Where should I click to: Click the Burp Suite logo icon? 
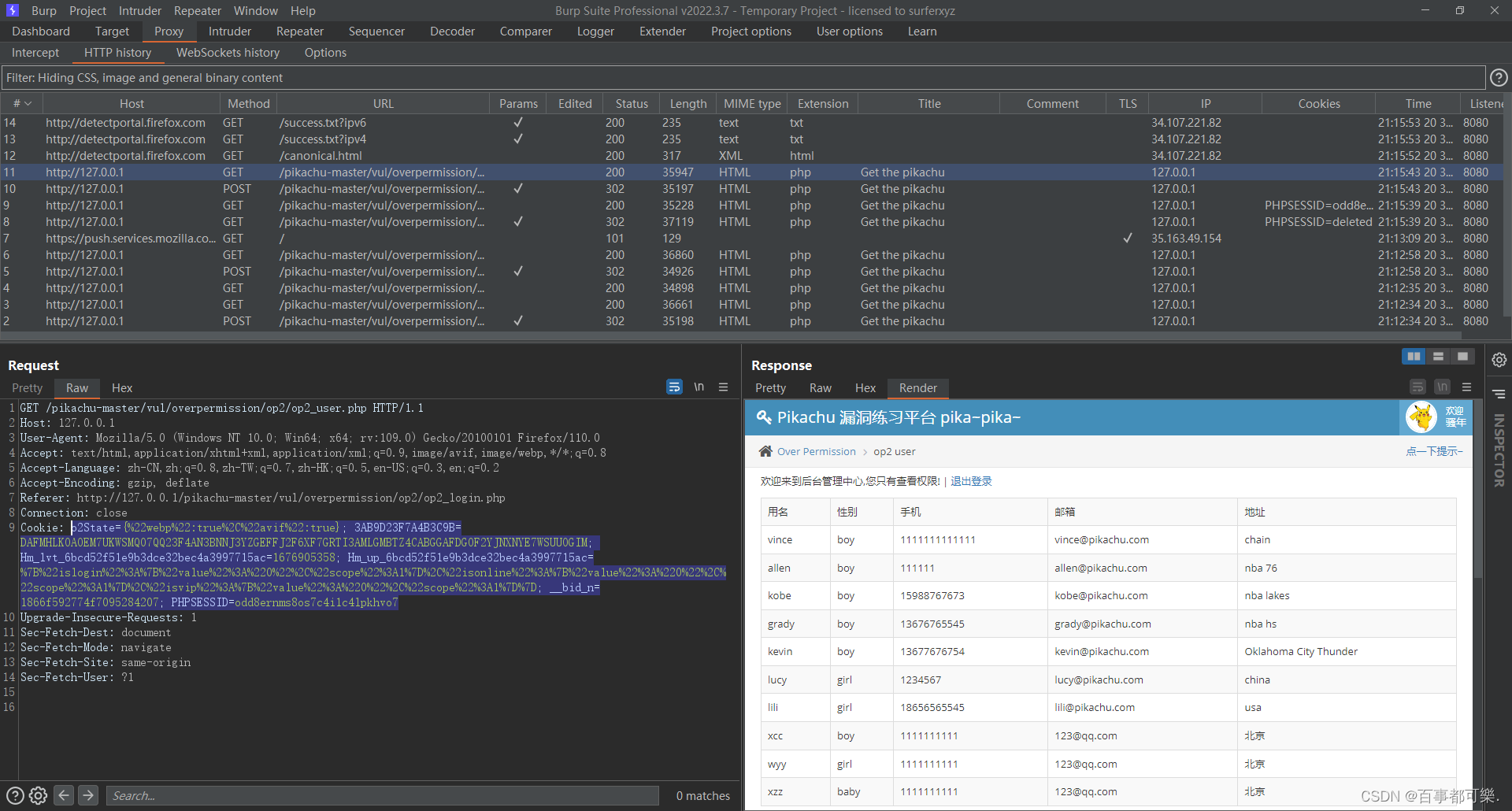click(x=12, y=10)
